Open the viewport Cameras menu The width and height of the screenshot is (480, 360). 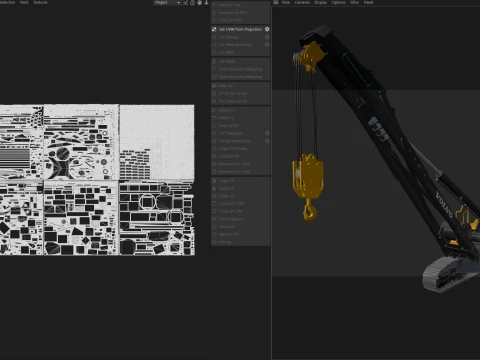point(302,2)
